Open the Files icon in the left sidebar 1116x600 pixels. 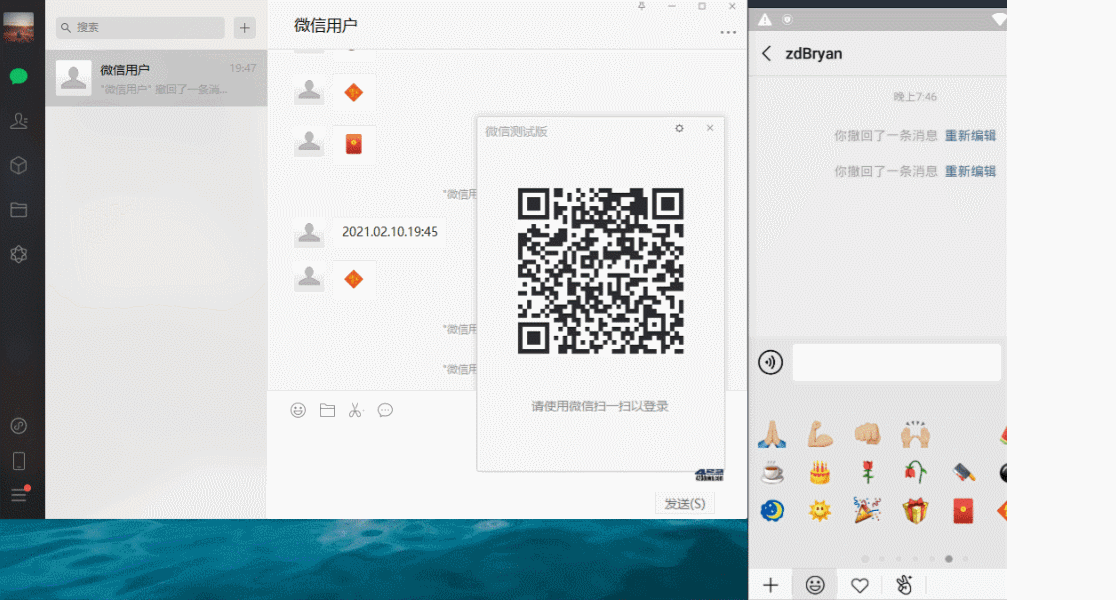[19, 210]
